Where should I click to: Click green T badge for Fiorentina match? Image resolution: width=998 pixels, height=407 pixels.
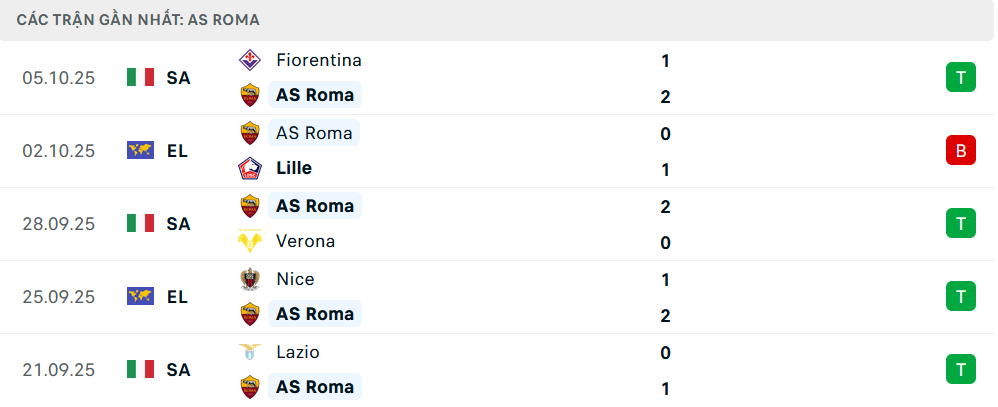click(x=960, y=77)
